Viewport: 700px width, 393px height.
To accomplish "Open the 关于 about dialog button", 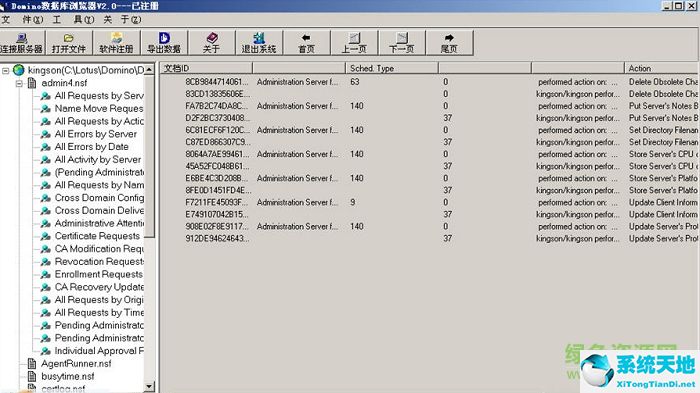I will coord(211,43).
